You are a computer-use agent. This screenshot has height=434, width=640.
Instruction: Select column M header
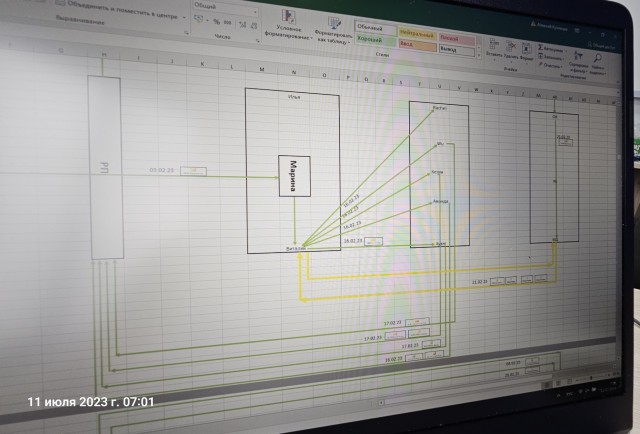pos(262,69)
